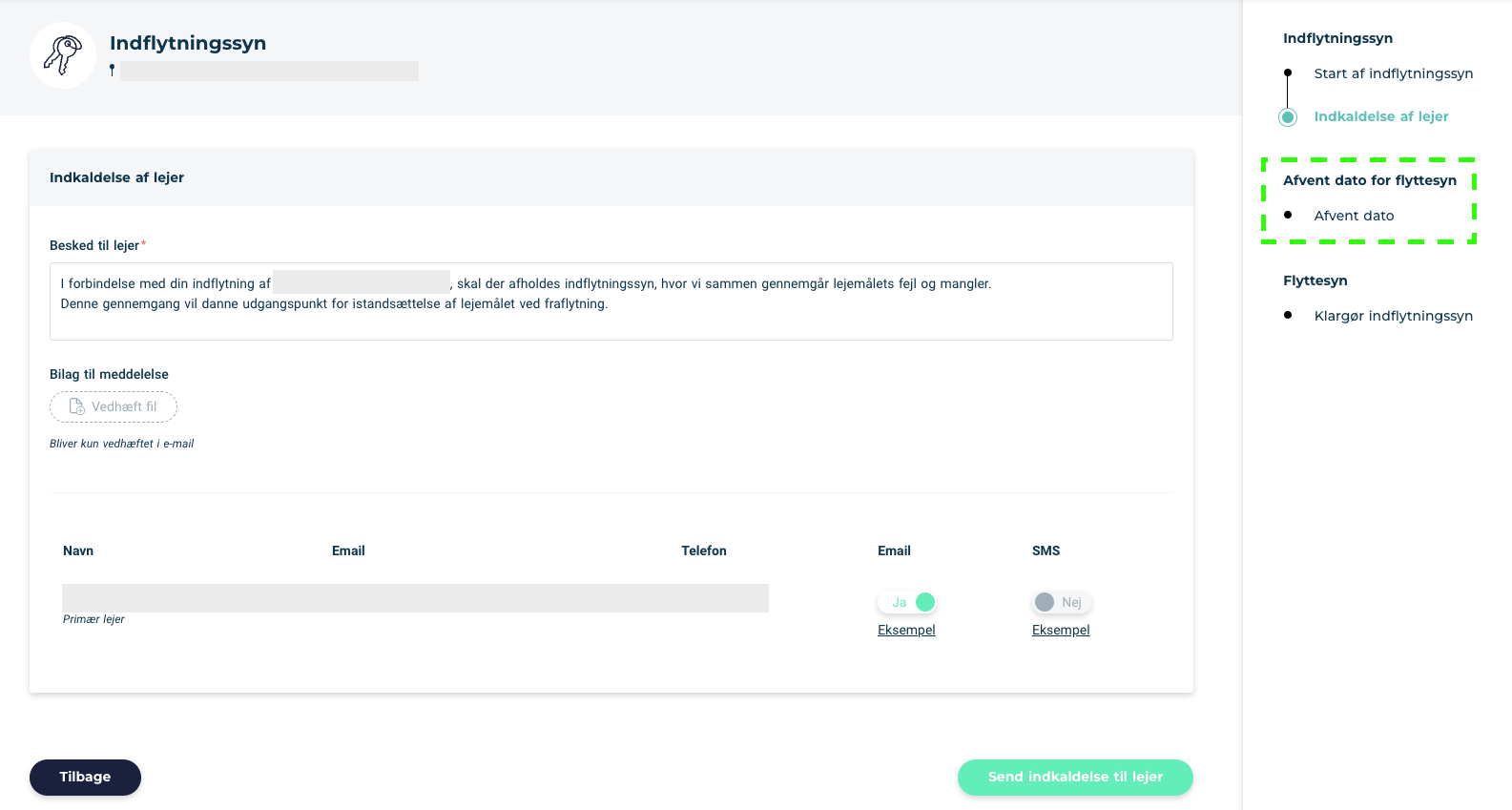Click the Afvent dato for flyttesyn heading
This screenshot has height=810, width=1512.
pos(1370,180)
